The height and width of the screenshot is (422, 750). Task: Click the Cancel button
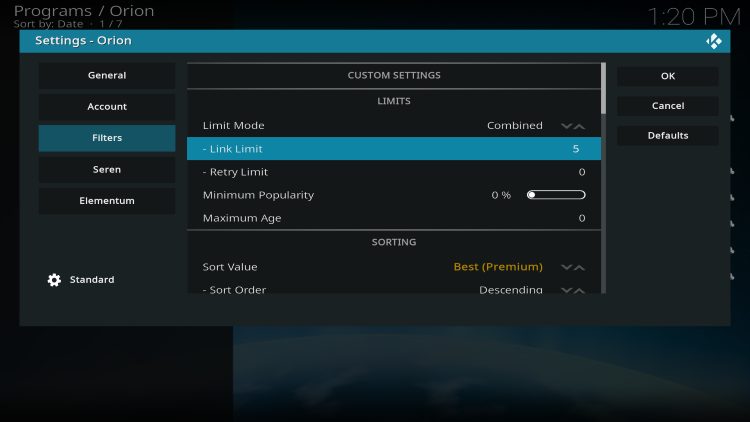pyautogui.click(x=668, y=106)
